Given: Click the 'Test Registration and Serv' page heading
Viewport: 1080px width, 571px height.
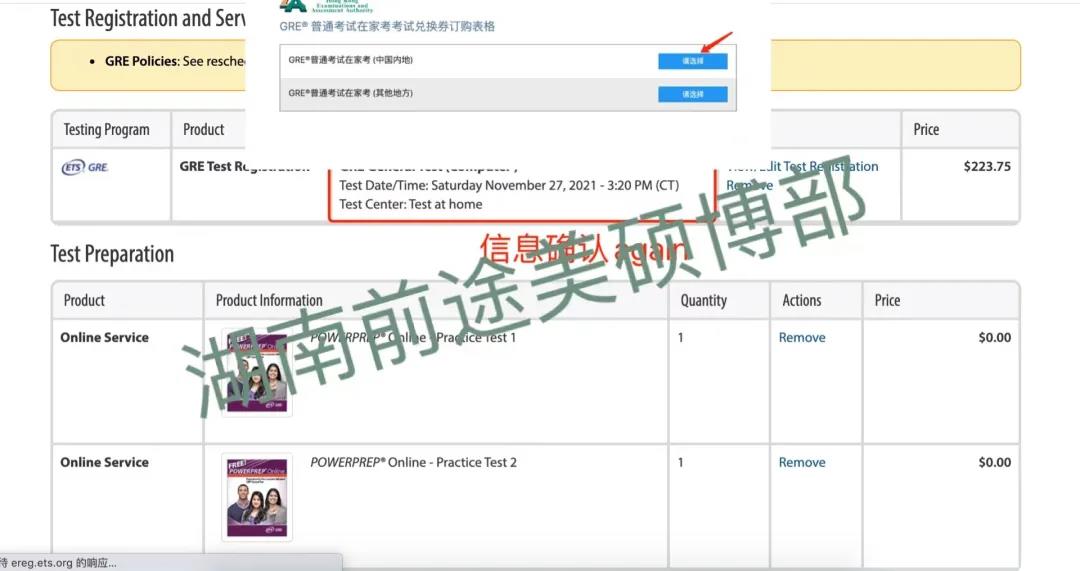Looking at the screenshot, I should [147, 18].
